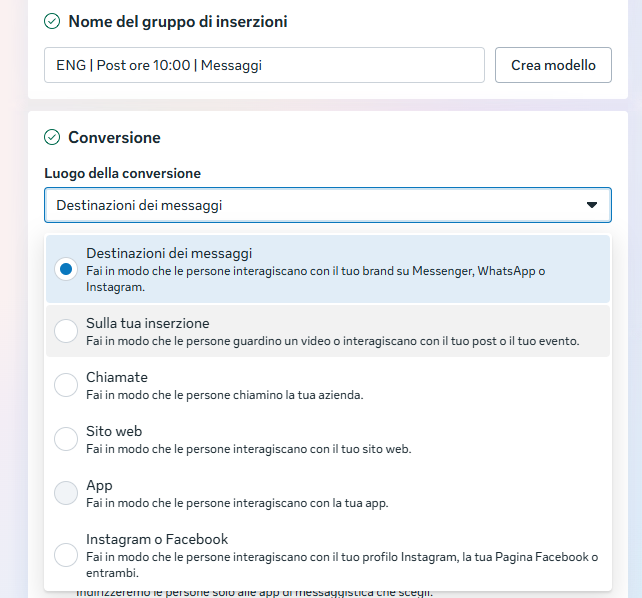Click the 'Chiamate' option title in the list
642x598 pixels.
click(x=117, y=377)
